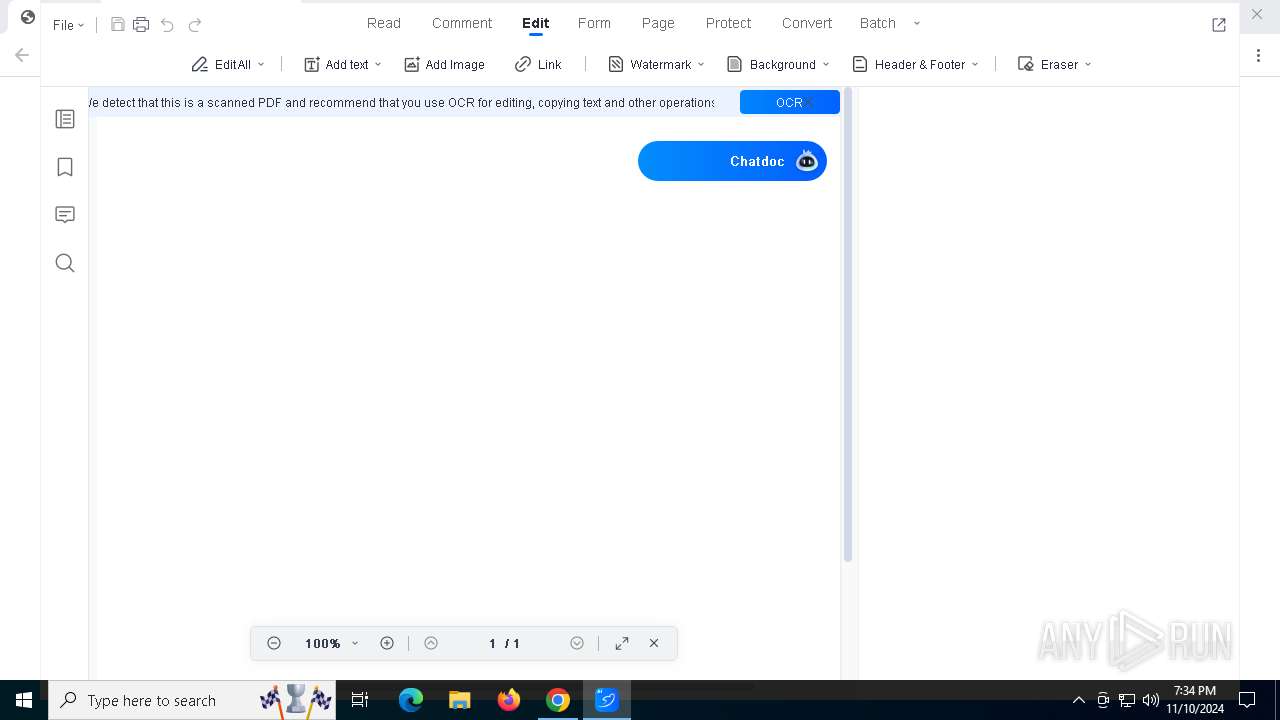Click the Header & Footer tool
This screenshot has width=1280, height=720.
click(909, 64)
